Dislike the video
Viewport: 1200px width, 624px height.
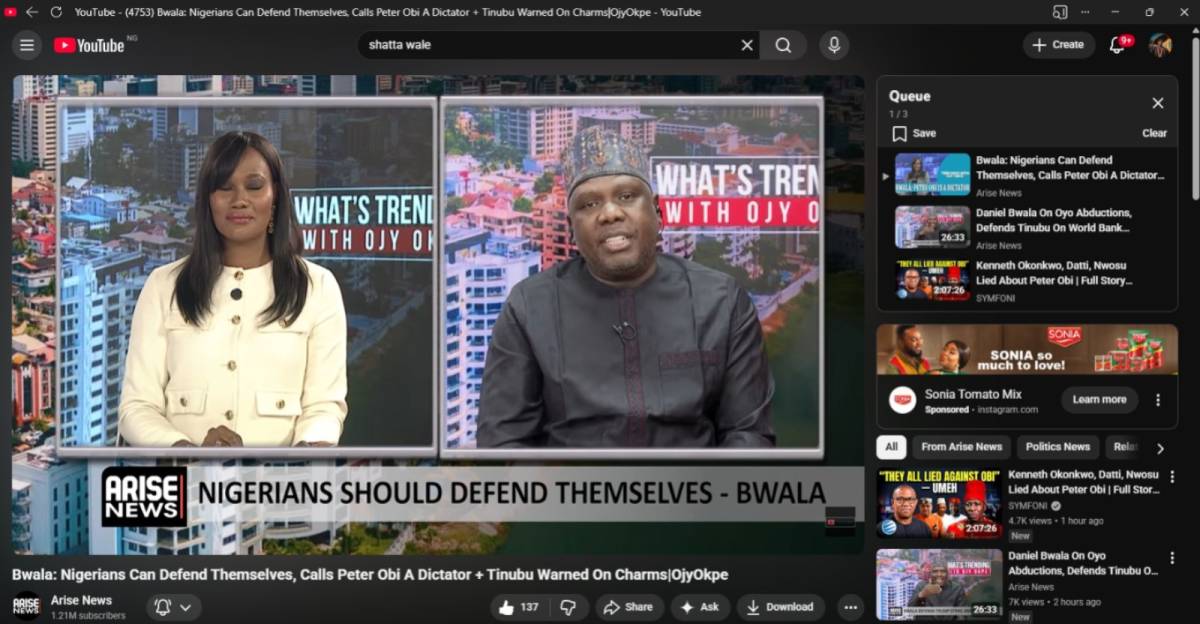click(567, 607)
